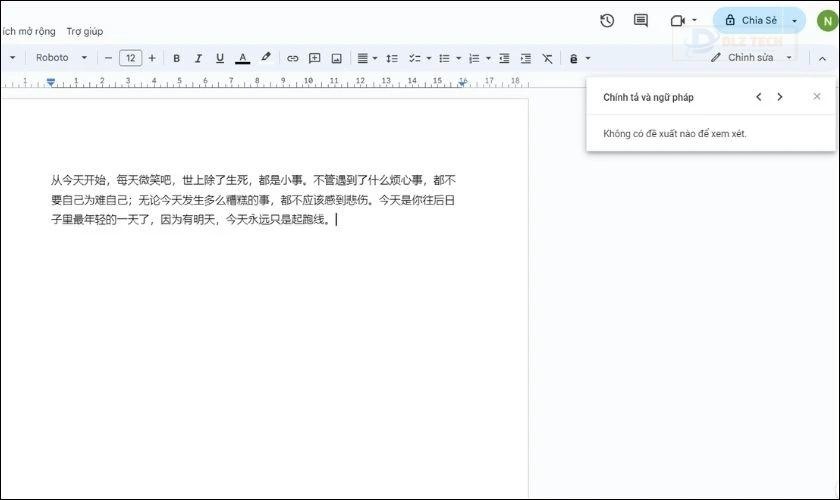
Task: Toggle italic formatting
Action: 198,58
